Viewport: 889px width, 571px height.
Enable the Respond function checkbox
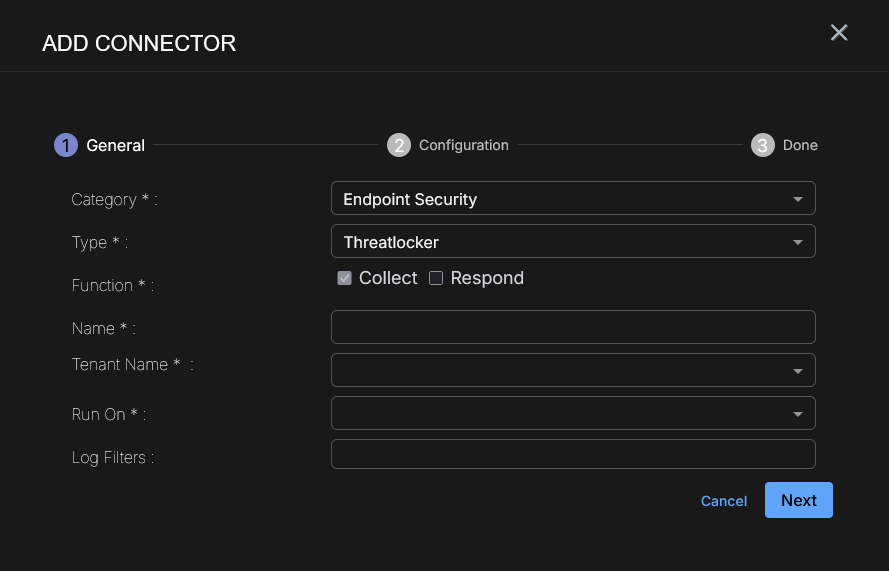point(436,278)
